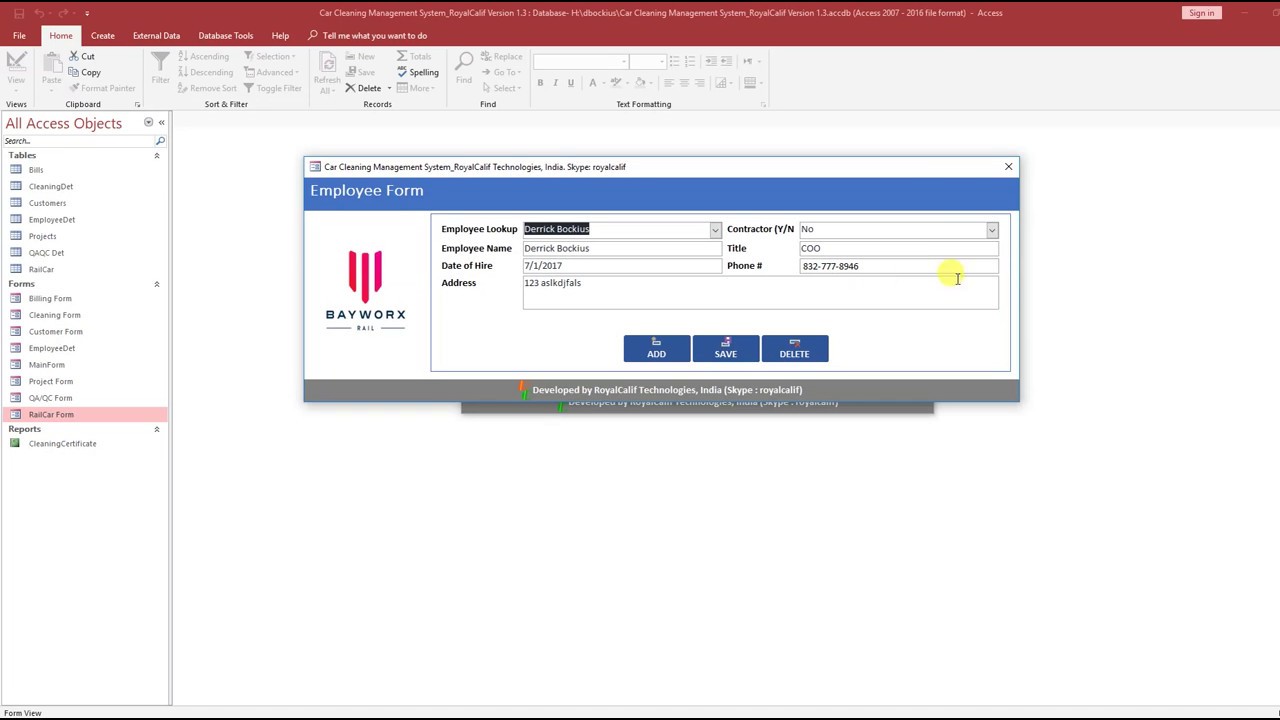Open Clipboard group dialog launcher
This screenshot has width=1280, height=720.
[137, 104]
